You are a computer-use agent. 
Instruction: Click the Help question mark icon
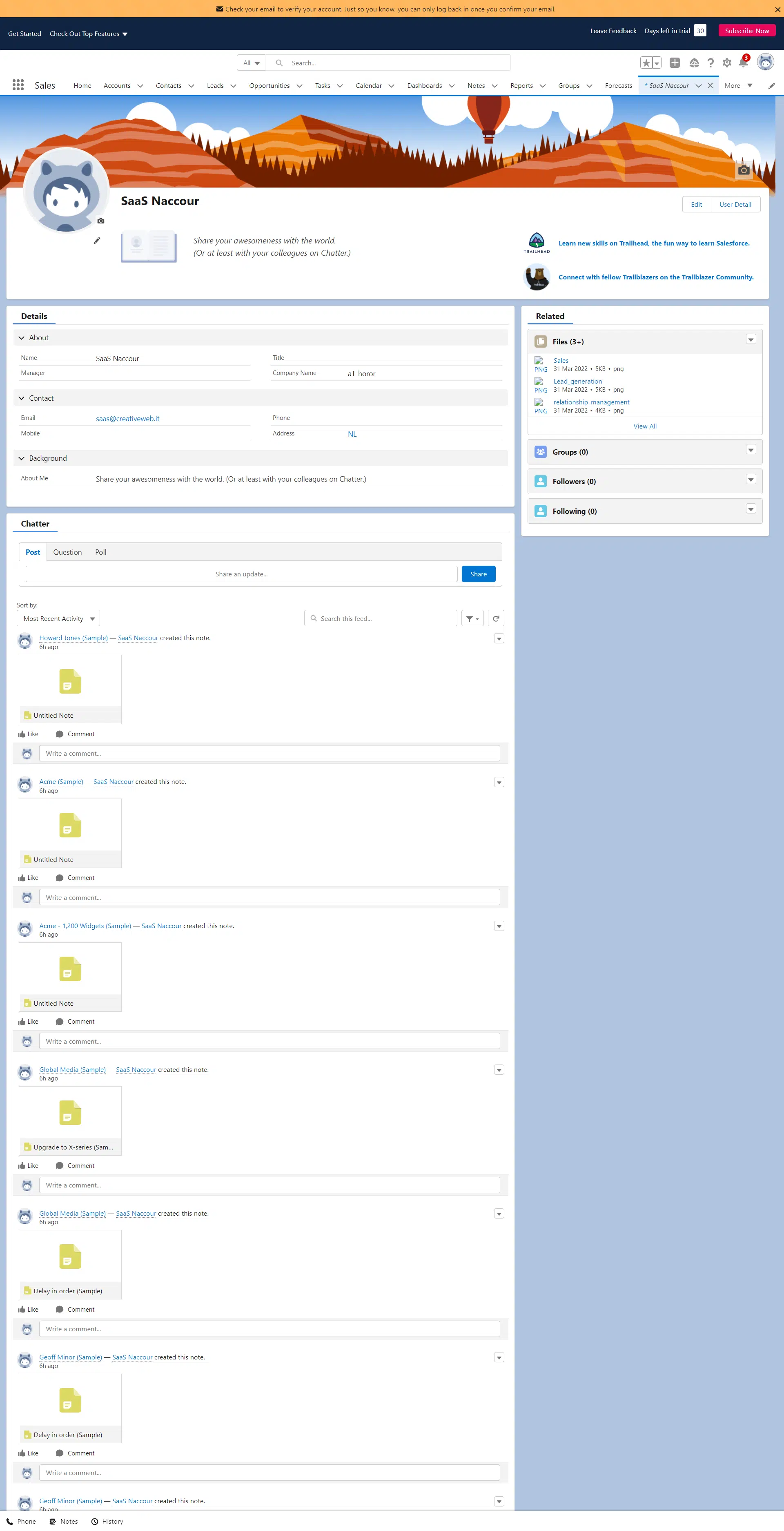(710, 62)
